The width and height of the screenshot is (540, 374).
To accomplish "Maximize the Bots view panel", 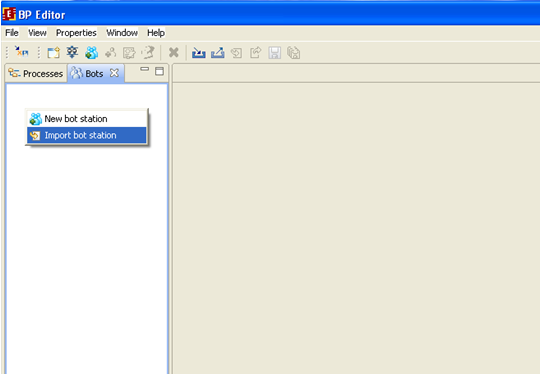I will [x=159, y=71].
